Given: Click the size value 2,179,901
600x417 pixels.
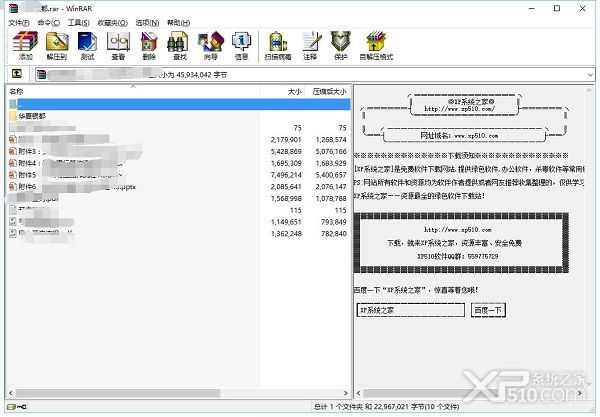Looking at the screenshot, I should pos(286,140).
